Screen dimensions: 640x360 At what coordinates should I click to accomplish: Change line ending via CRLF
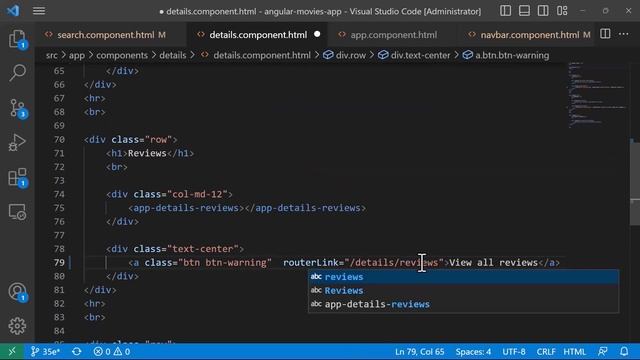[x=546, y=351]
